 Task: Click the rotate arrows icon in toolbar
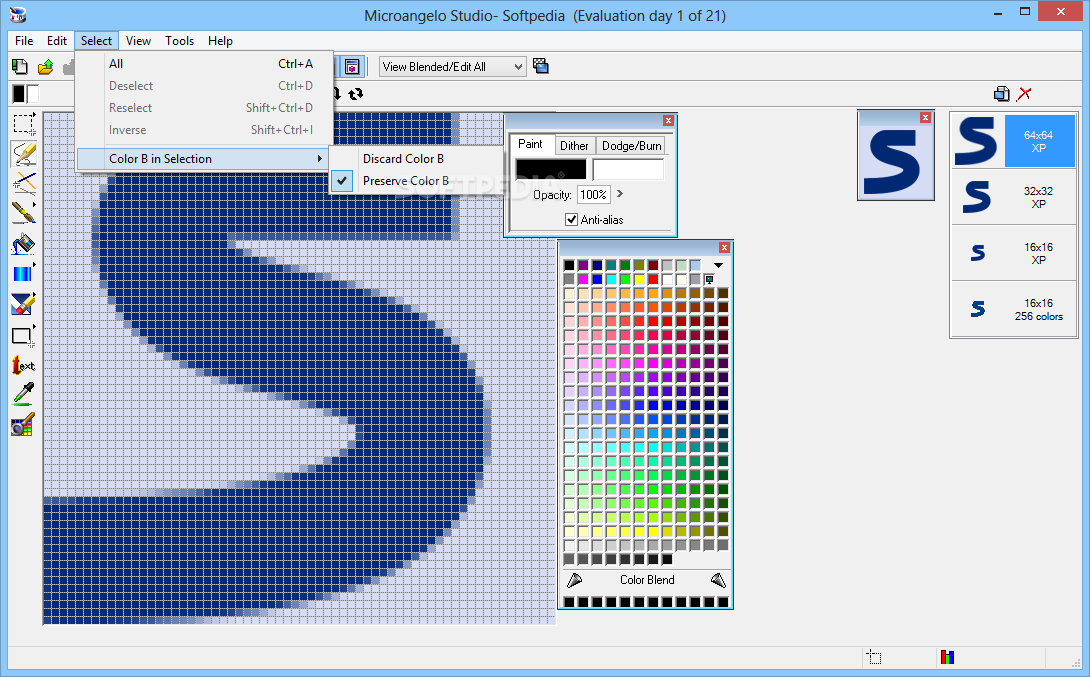pyautogui.click(x=356, y=94)
